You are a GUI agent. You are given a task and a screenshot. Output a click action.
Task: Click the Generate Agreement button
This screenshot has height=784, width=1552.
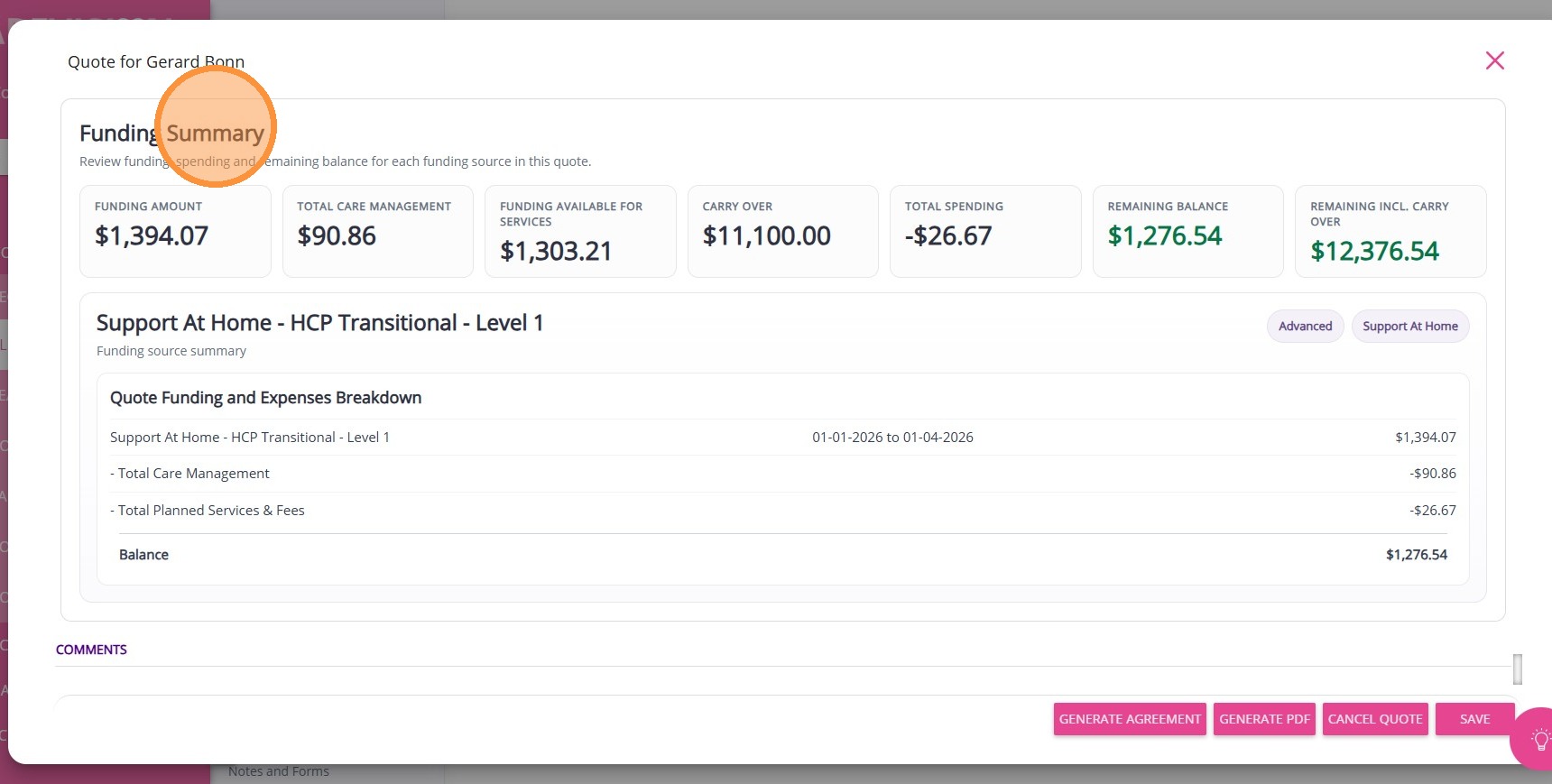(1129, 719)
